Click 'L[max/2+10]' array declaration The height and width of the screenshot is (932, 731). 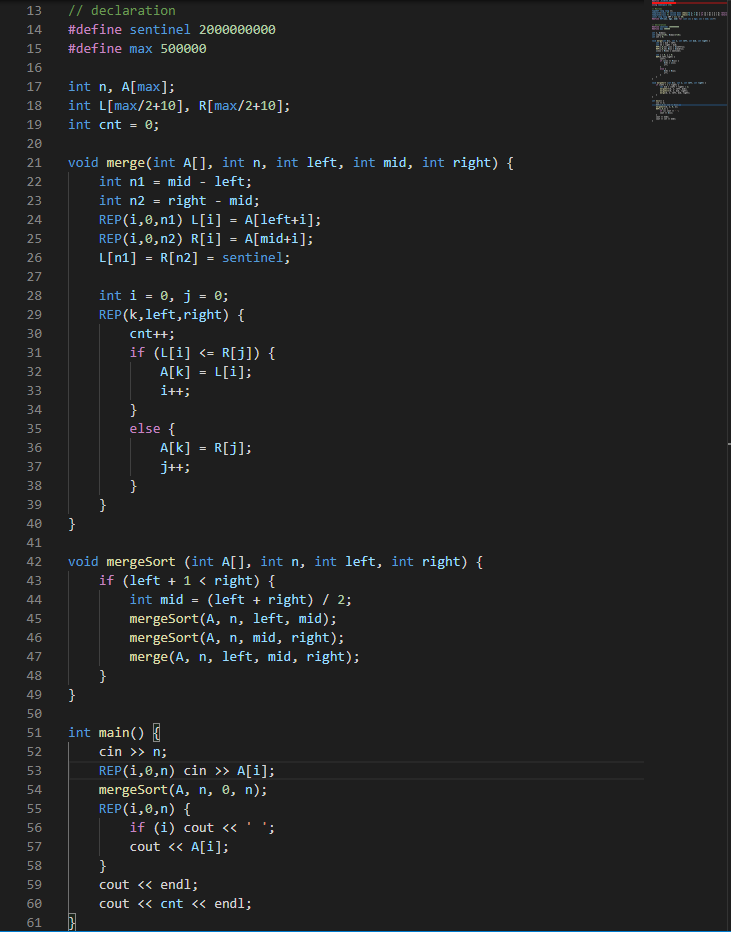pyautogui.click(x=144, y=106)
